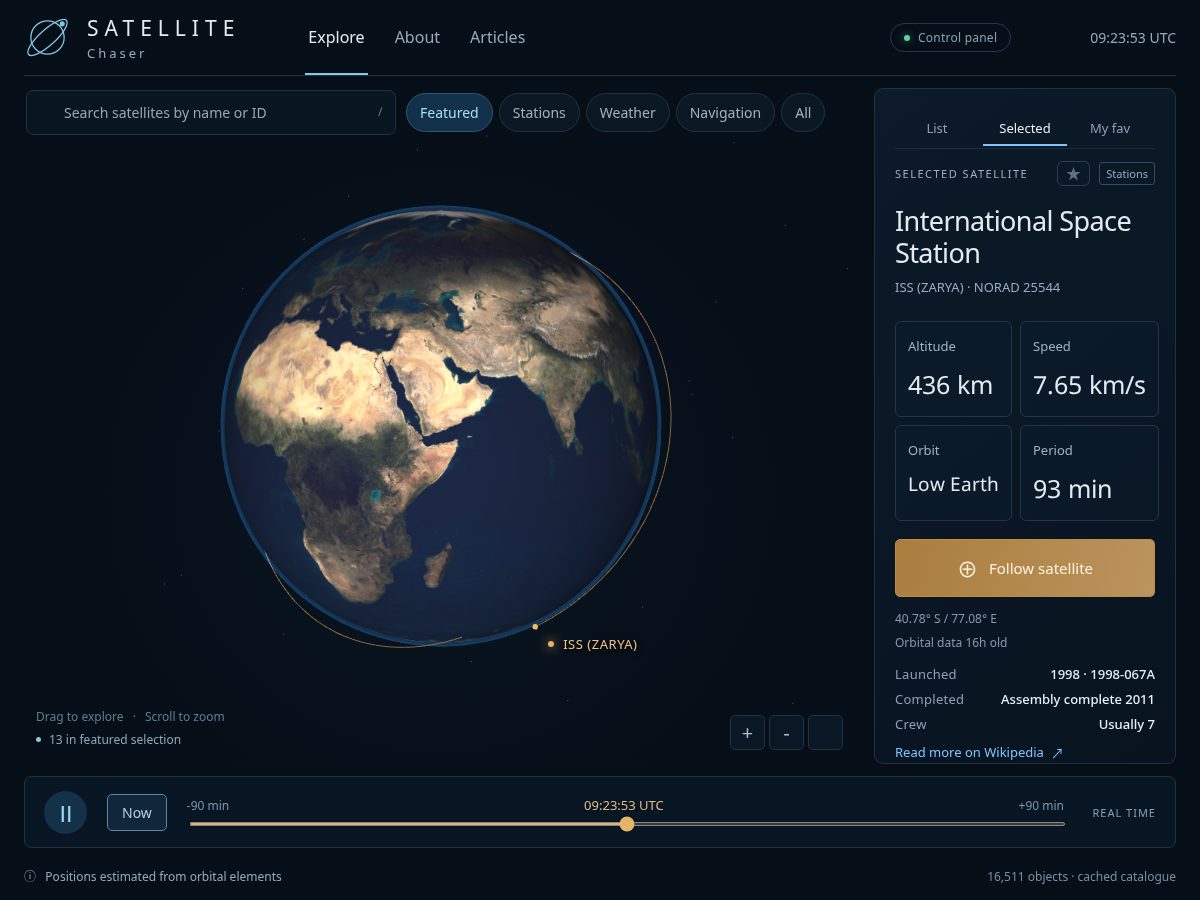1200x900 pixels.
Task: Click Positions estimated from orbital elements text
Action: (x=163, y=877)
